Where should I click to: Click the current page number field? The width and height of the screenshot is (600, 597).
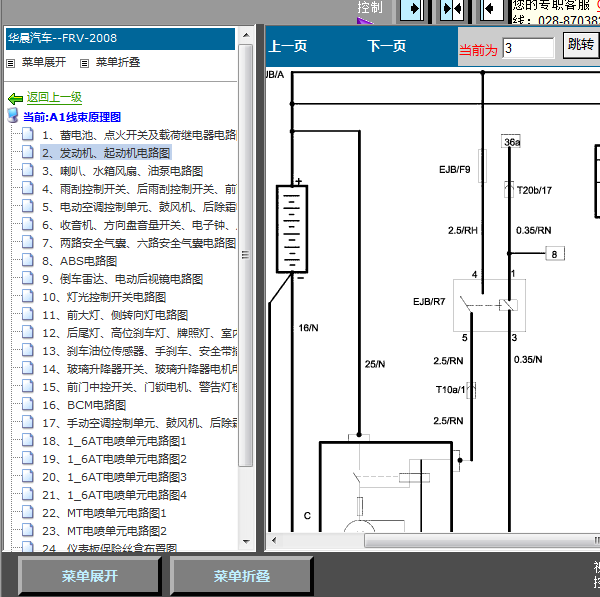pos(528,48)
